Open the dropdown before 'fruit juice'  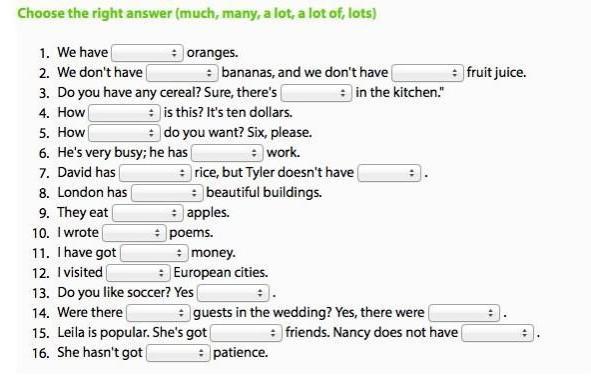(x=428, y=73)
